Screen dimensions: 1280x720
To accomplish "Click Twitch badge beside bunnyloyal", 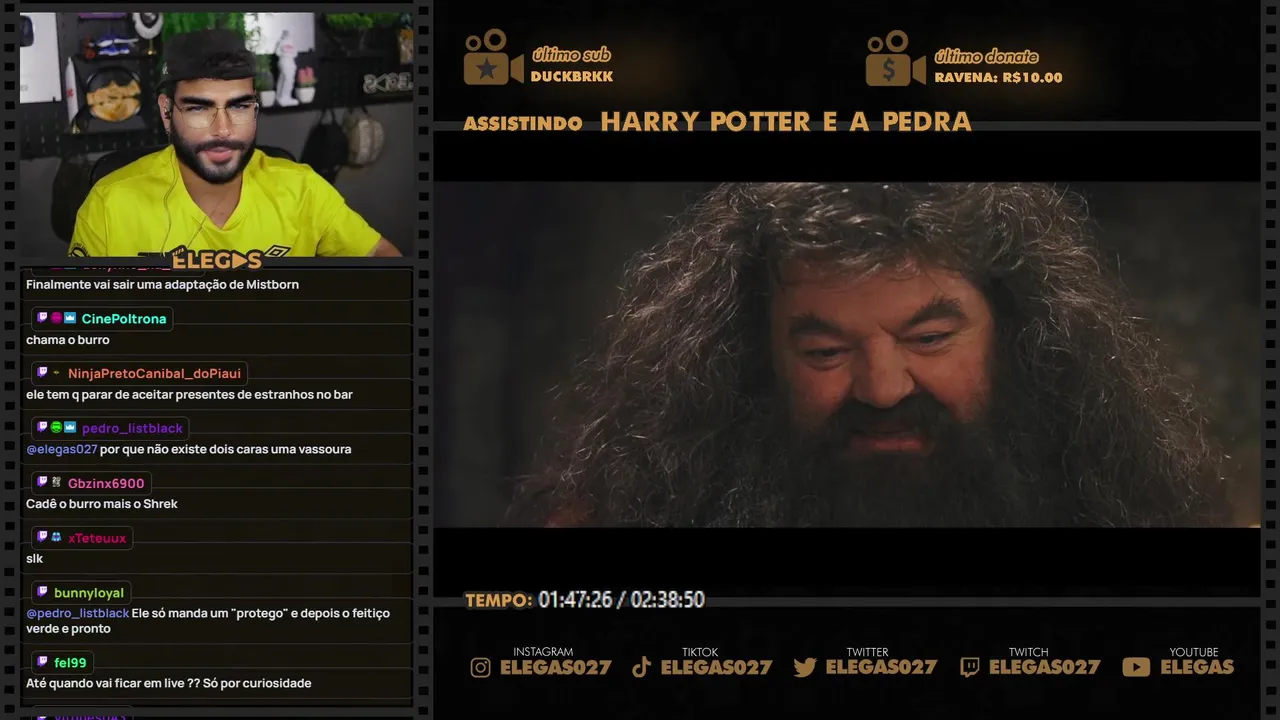I will point(42,592).
